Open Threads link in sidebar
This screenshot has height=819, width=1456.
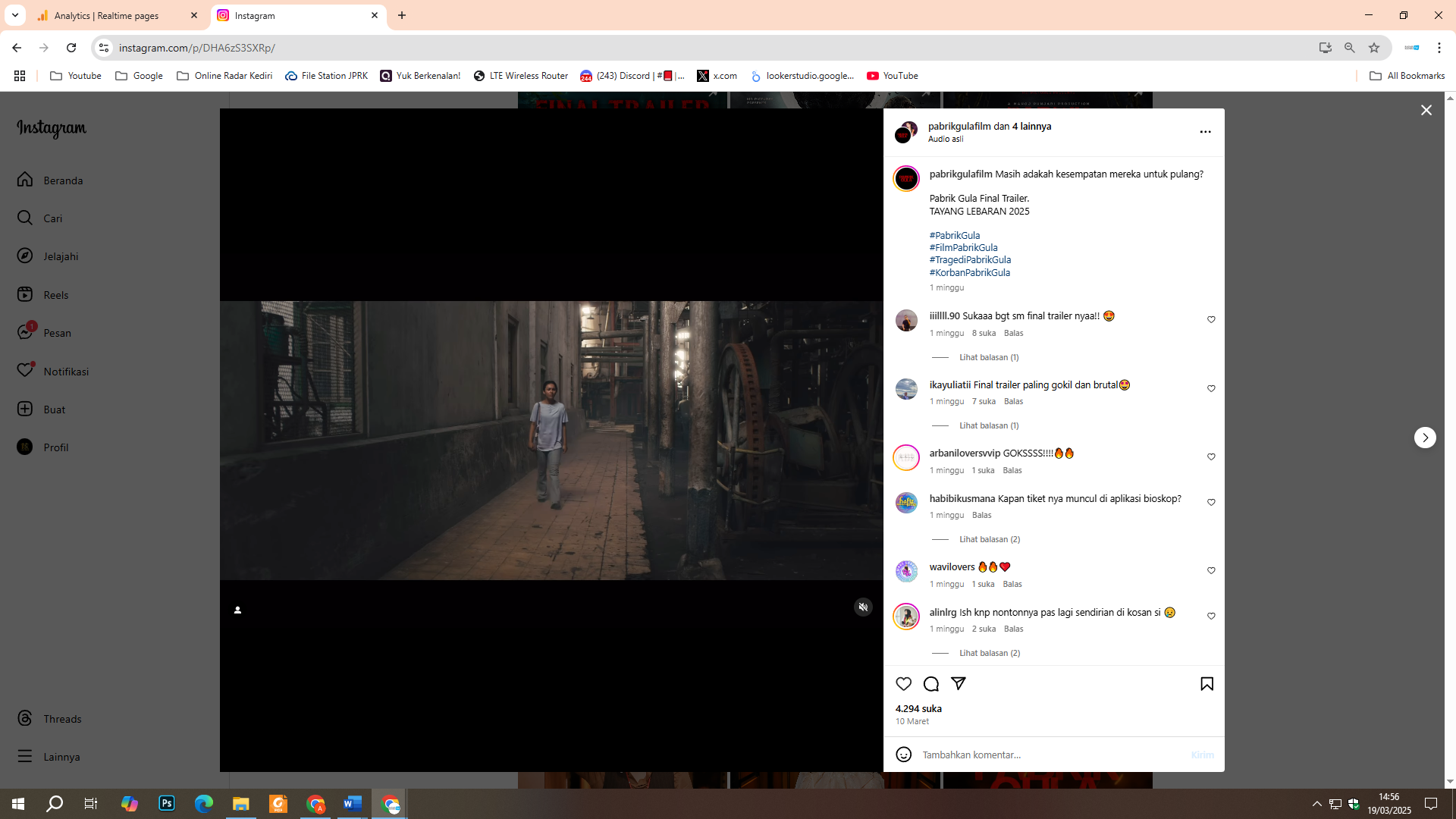click(x=49, y=718)
